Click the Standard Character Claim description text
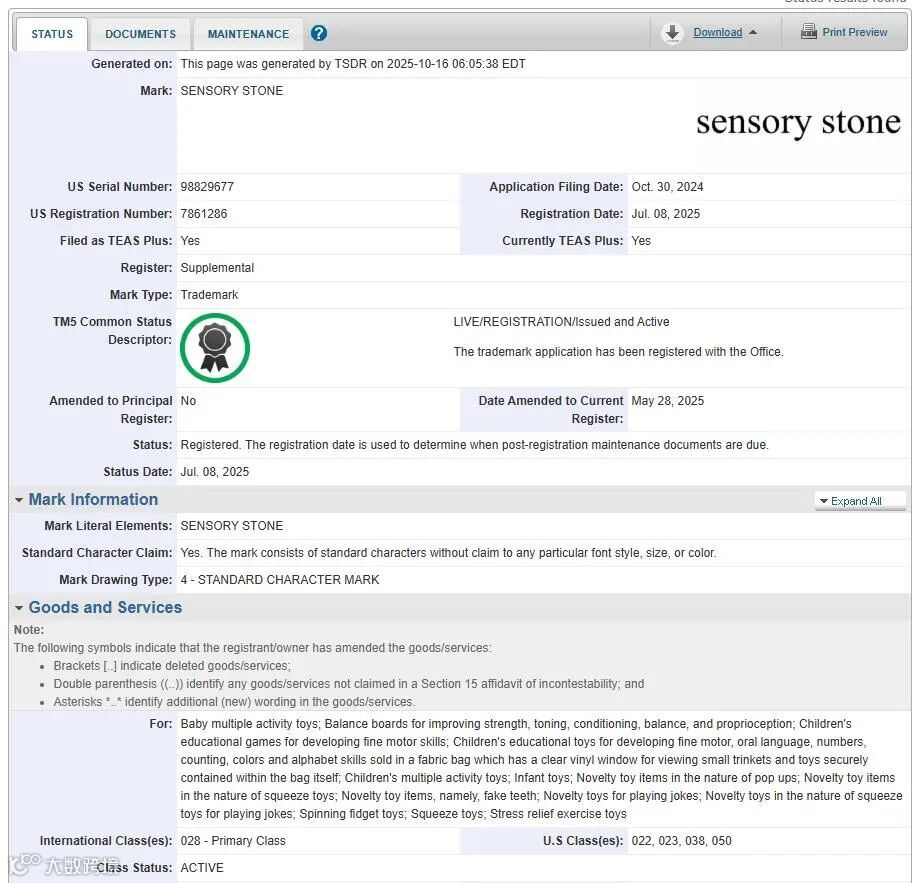 coord(448,553)
